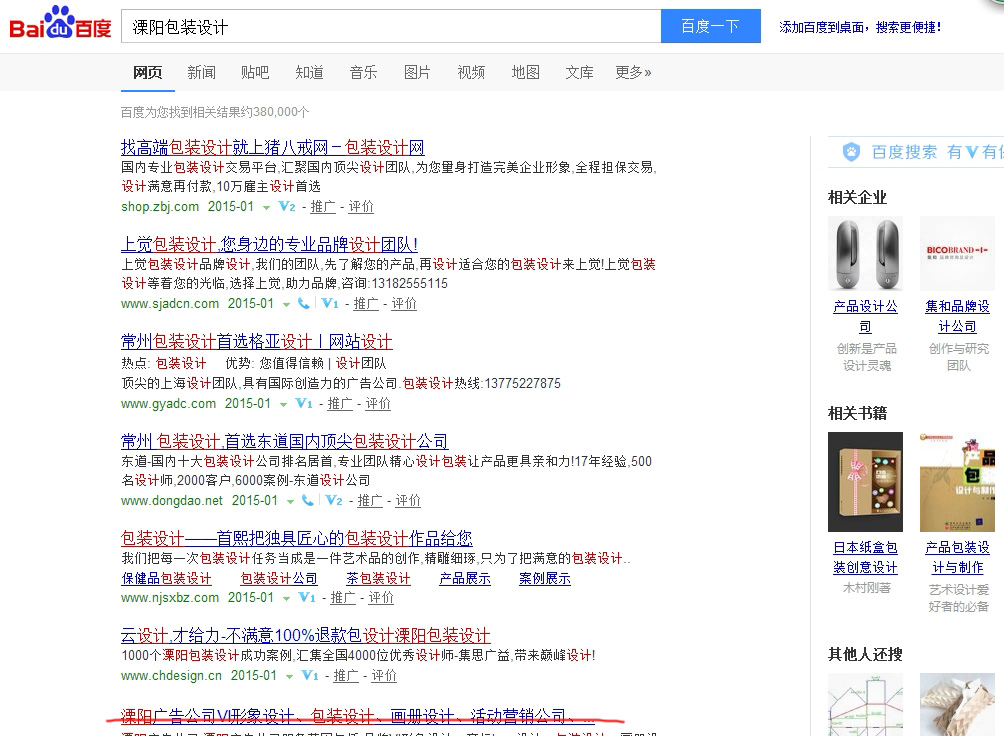Image resolution: width=1004 pixels, height=736 pixels.
Task: Open result 包装设计——首熙把独具匠心
Action: [x=296, y=538]
